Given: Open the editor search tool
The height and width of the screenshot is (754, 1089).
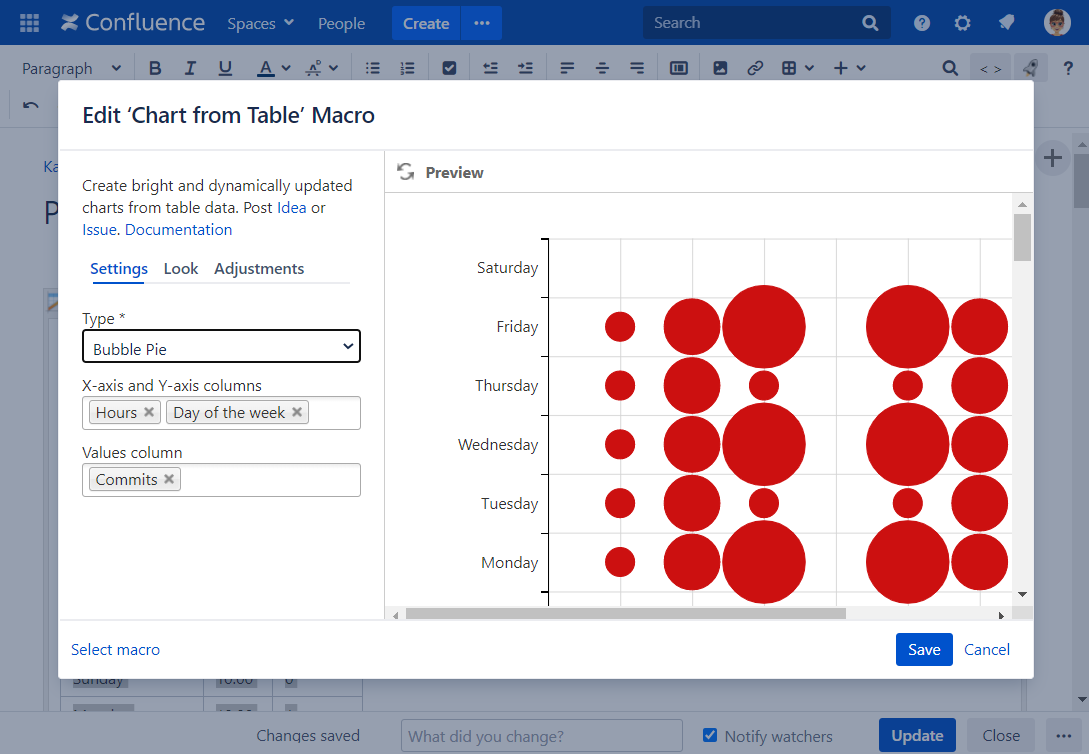Looking at the screenshot, I should pyautogui.click(x=949, y=67).
